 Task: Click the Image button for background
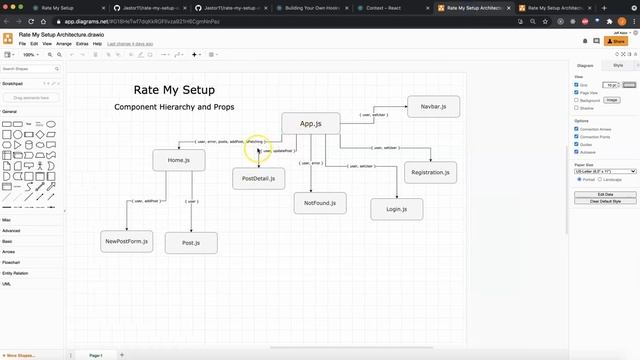[x=611, y=100]
